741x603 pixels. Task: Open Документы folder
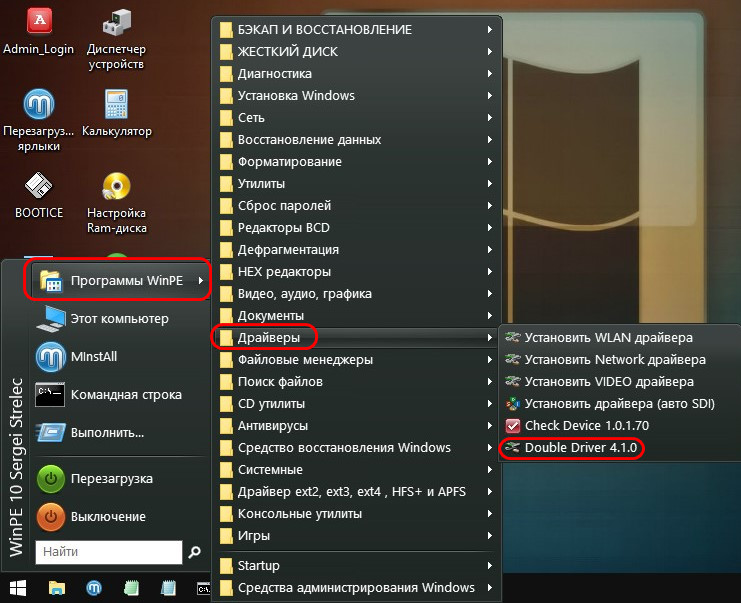coord(357,316)
